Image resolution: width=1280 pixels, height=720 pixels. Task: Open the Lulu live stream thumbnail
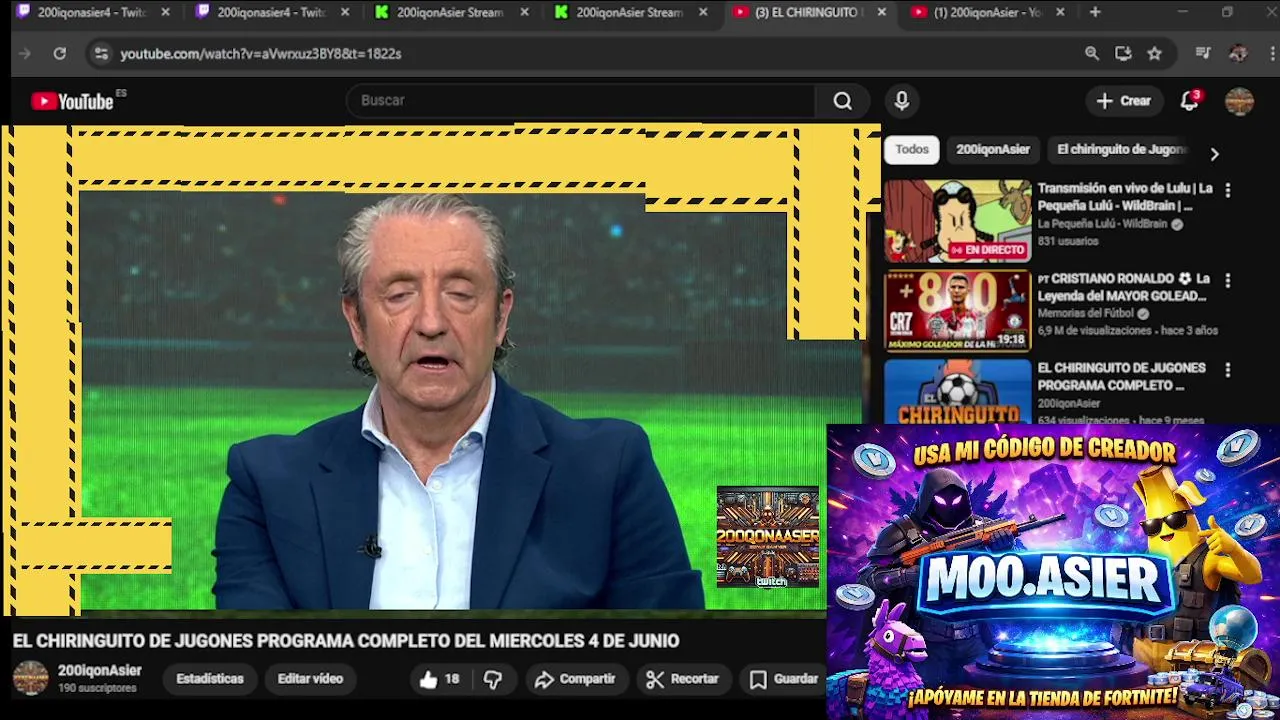pos(957,221)
